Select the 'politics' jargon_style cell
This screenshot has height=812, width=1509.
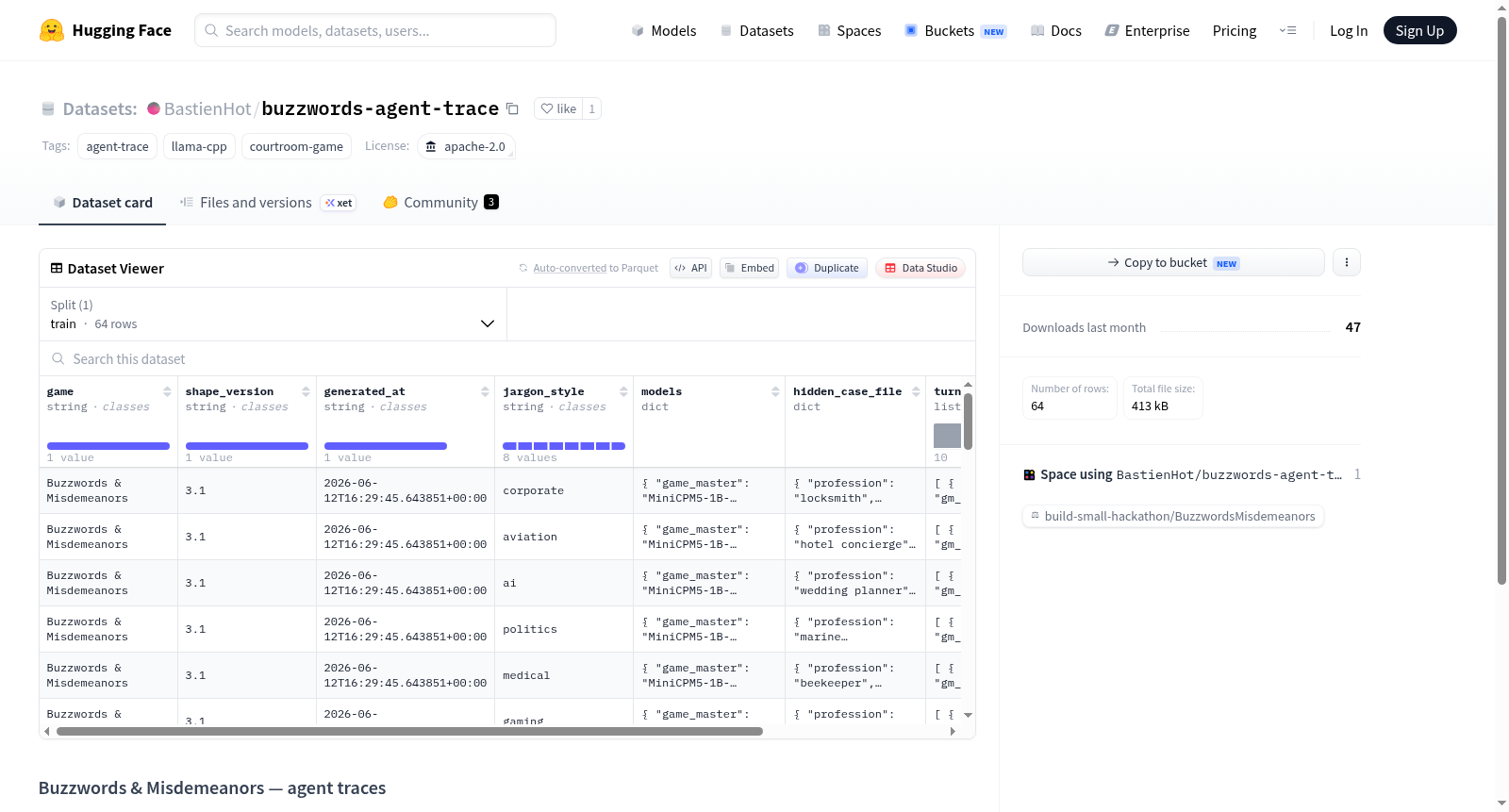[563, 629]
